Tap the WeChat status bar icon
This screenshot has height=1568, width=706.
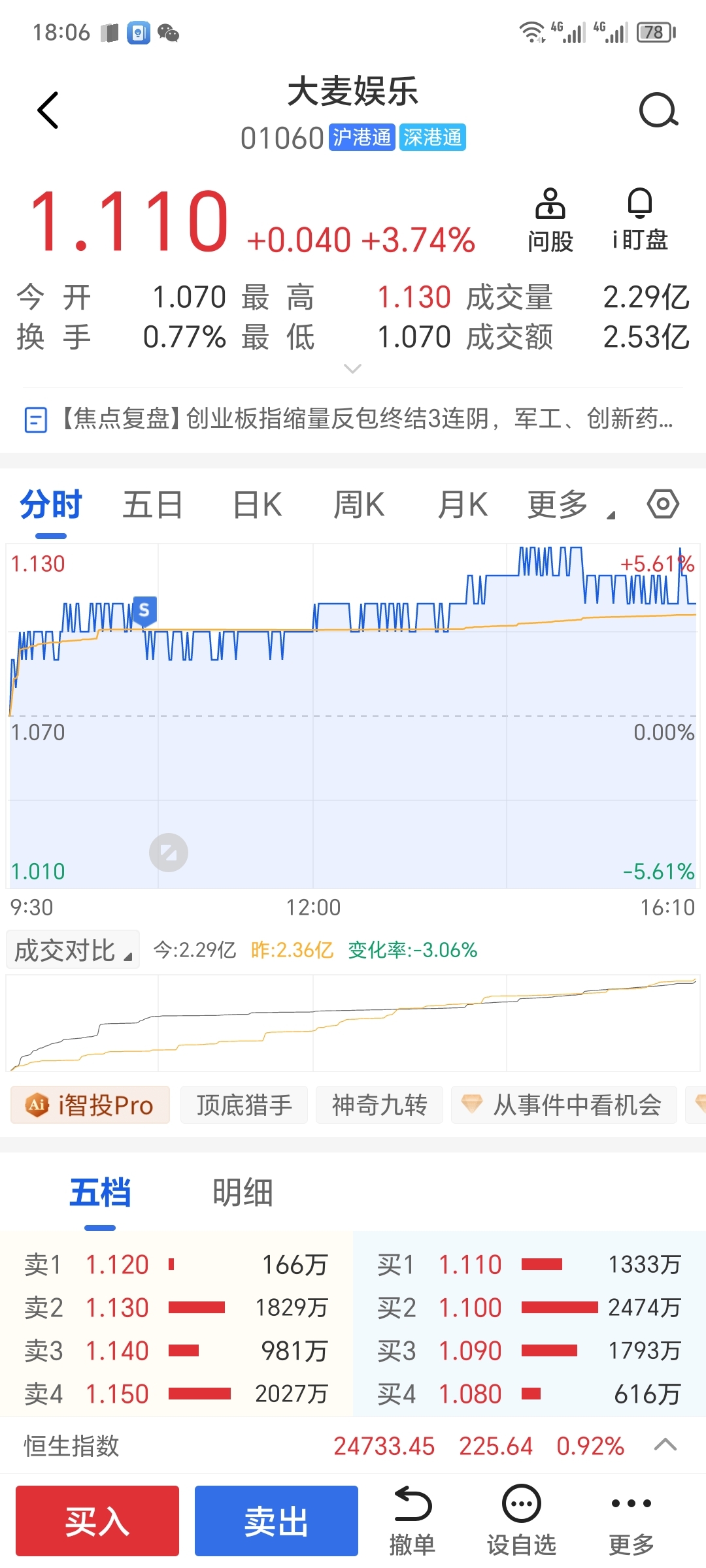[168, 33]
